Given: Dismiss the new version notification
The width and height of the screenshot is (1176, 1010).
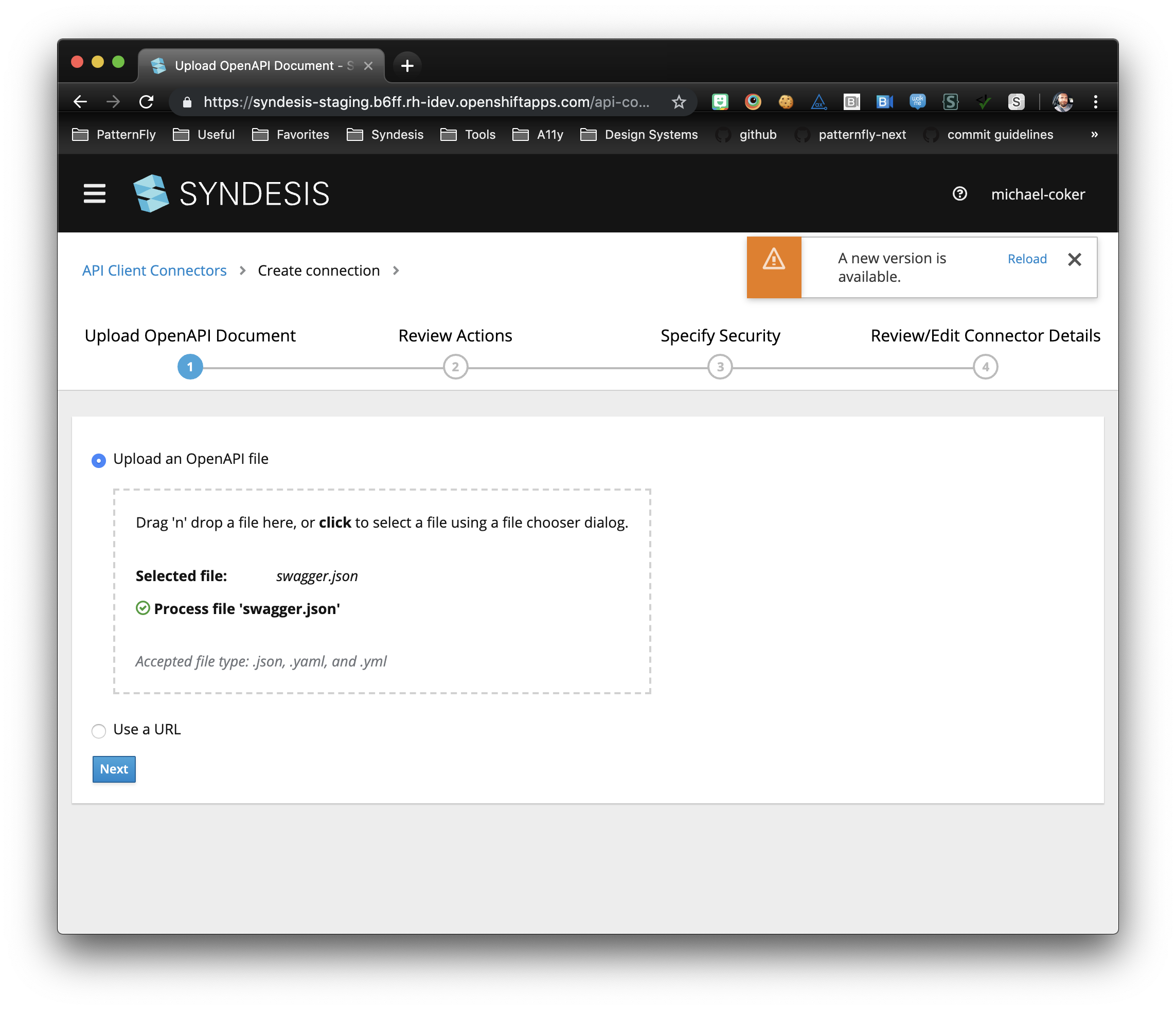Looking at the screenshot, I should 1074,259.
